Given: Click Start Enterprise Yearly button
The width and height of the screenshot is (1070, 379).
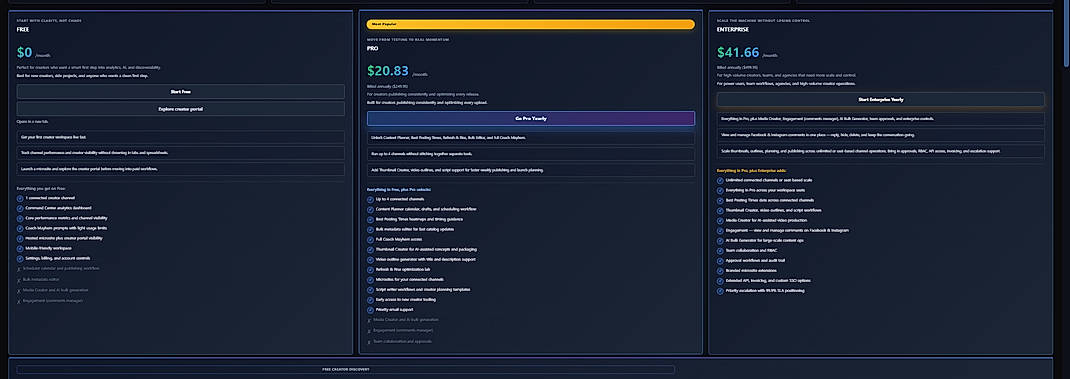Looking at the screenshot, I should pyautogui.click(x=880, y=100).
